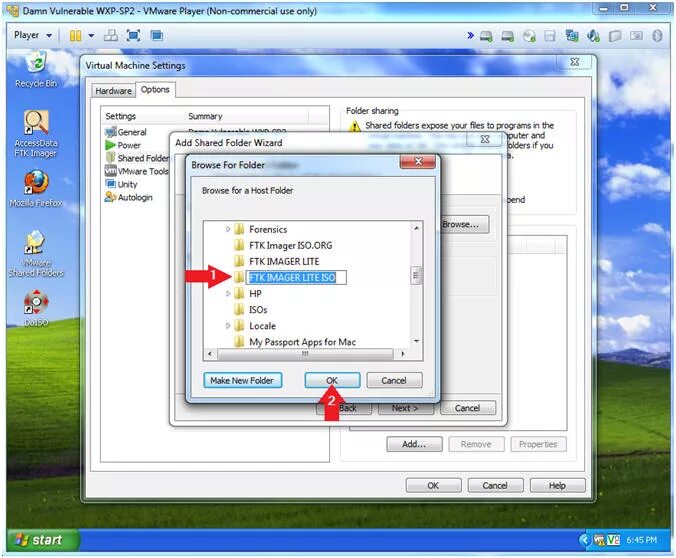Click the floppy drive device icon

550,36
